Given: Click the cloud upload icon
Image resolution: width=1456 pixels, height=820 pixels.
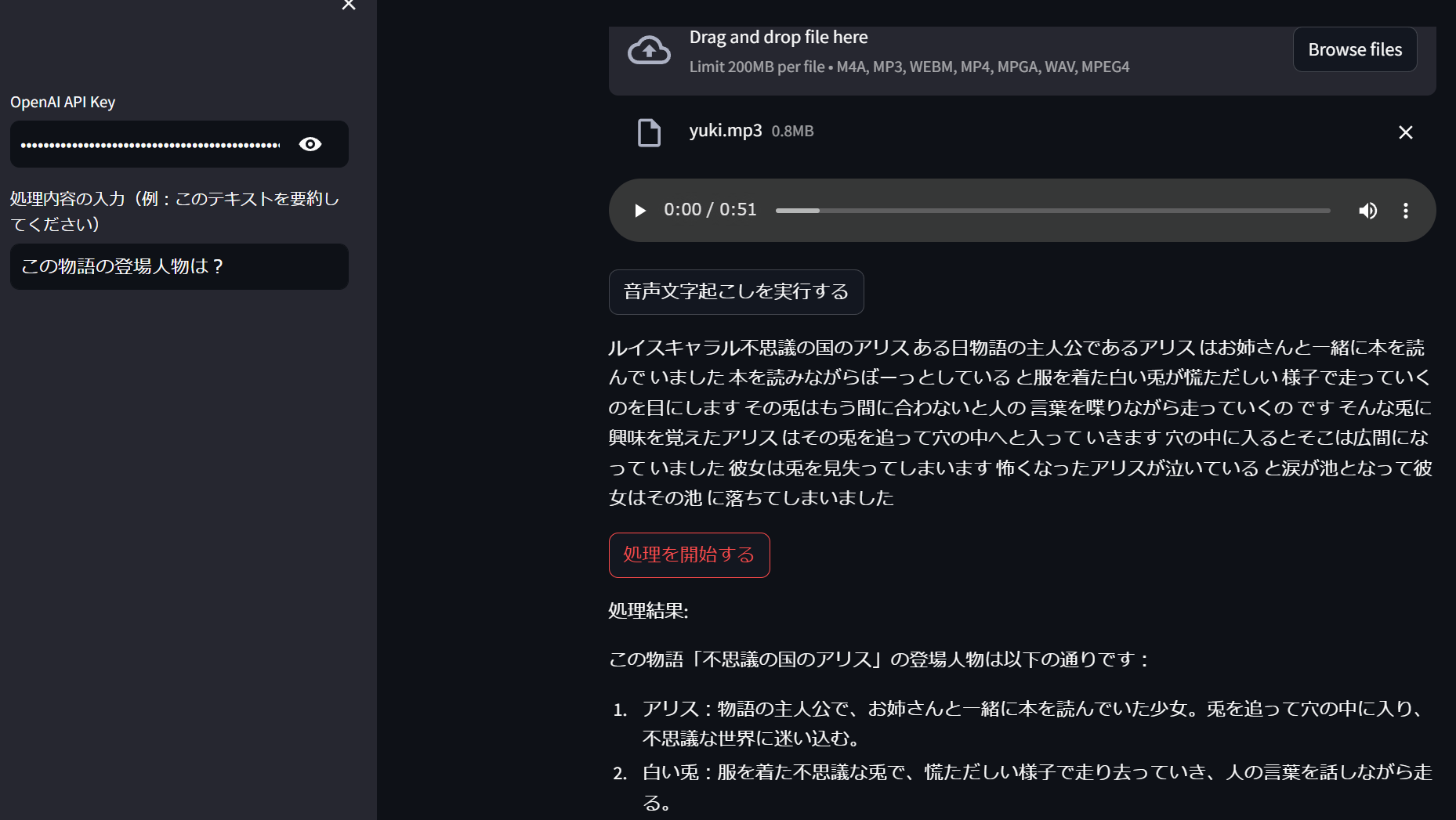Looking at the screenshot, I should pyautogui.click(x=648, y=50).
